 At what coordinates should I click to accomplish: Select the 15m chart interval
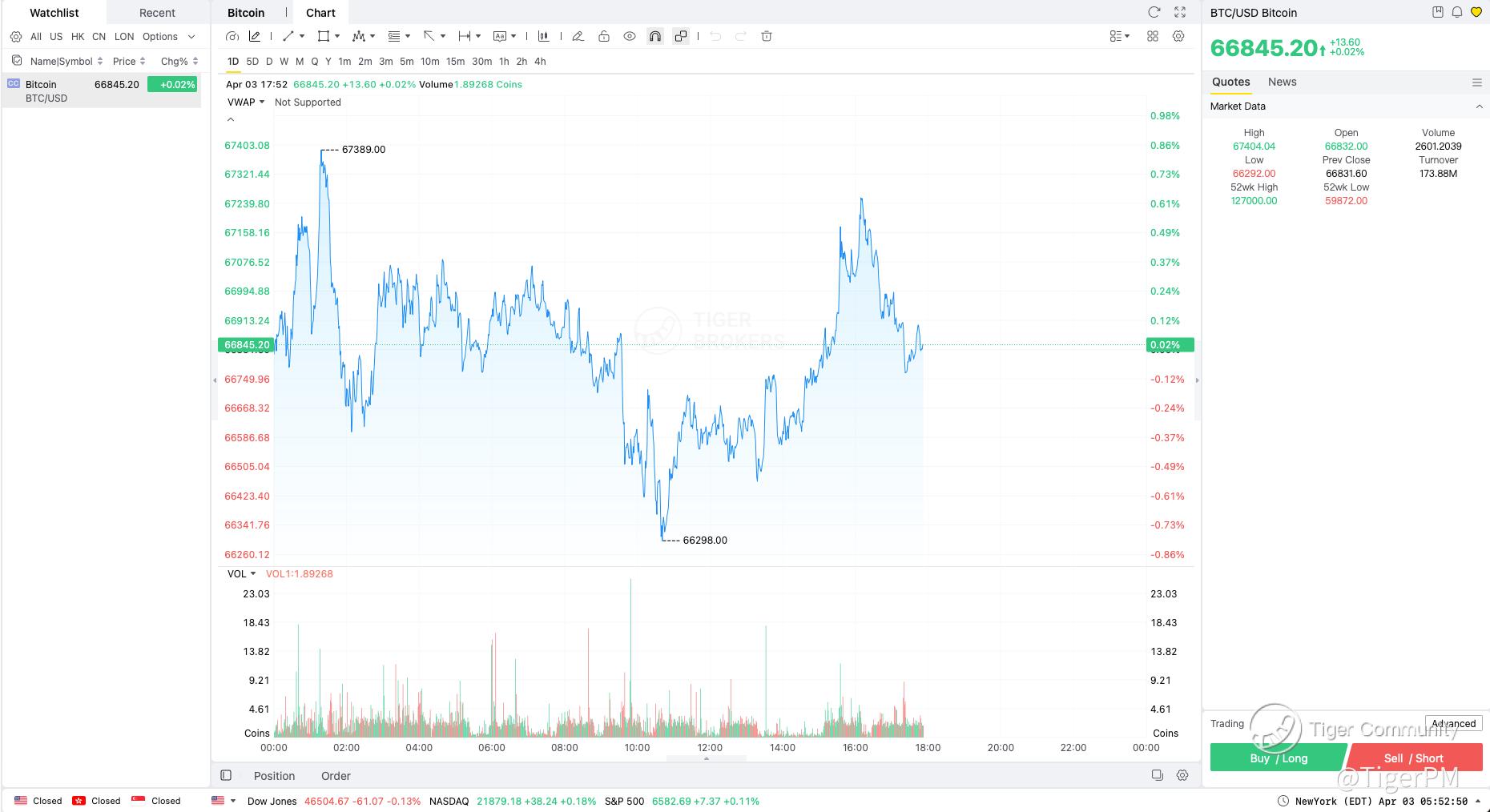[x=456, y=61]
